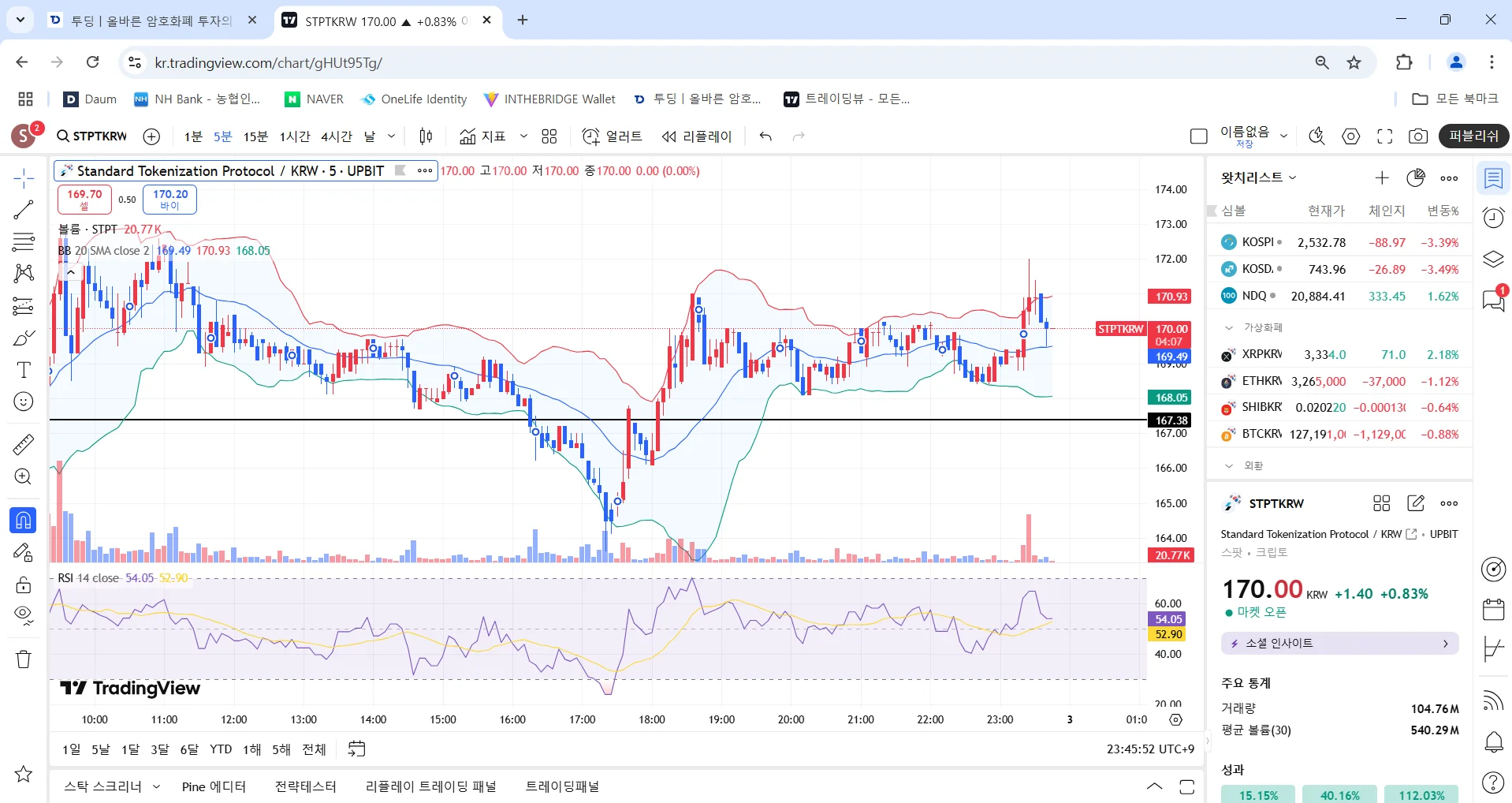Image resolution: width=1512 pixels, height=803 pixels.
Task: Open the alerts clock icon in right sidebar
Action: (x=1493, y=218)
